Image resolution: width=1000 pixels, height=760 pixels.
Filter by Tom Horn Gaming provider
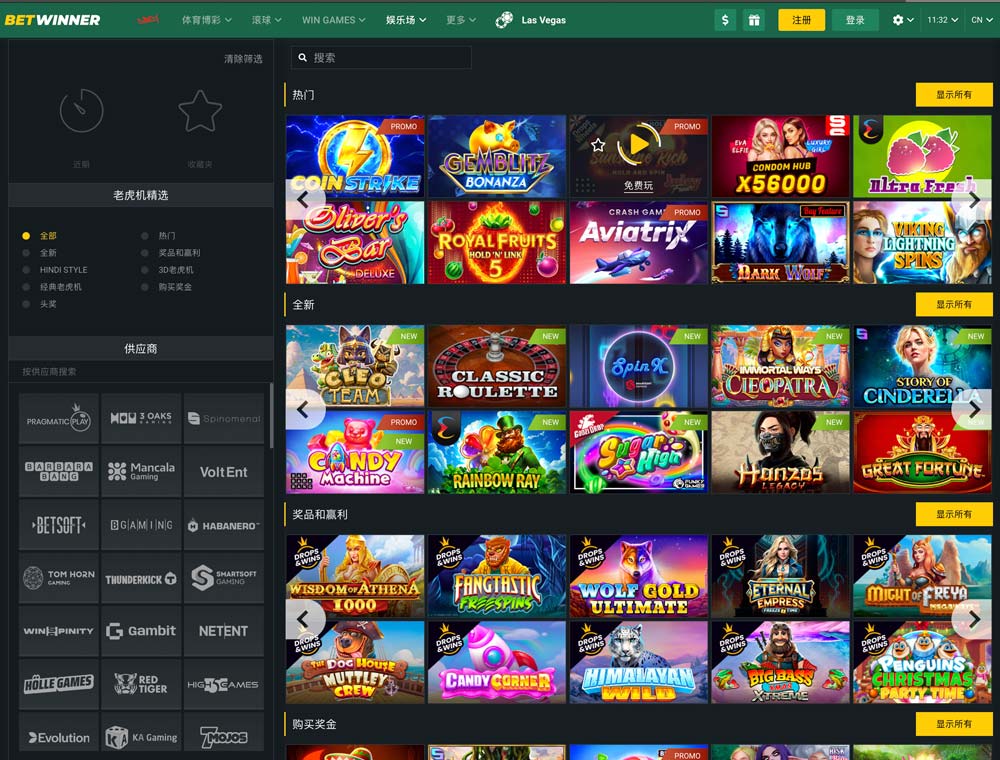point(59,578)
